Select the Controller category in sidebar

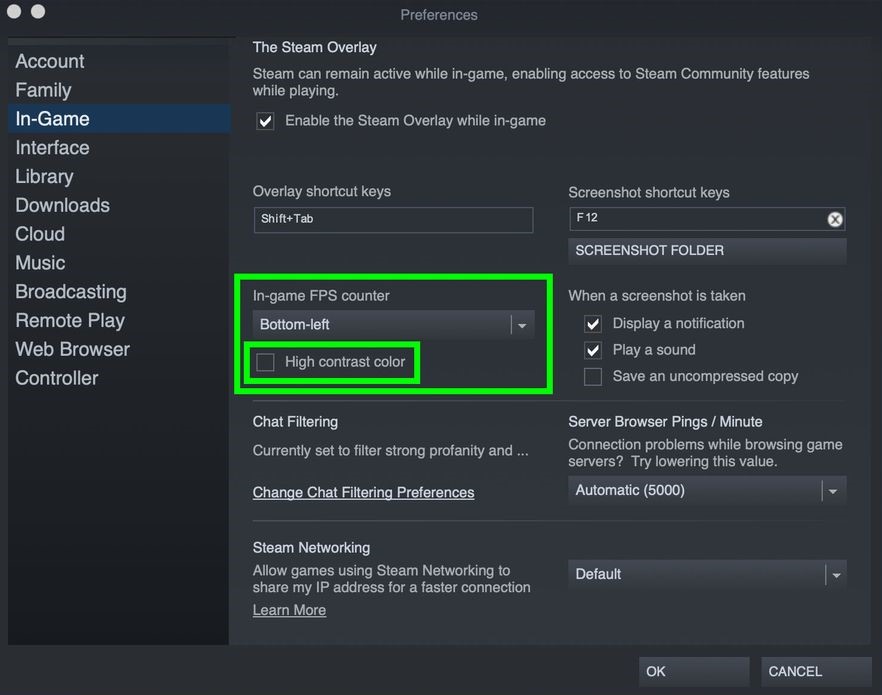pyautogui.click(x=56, y=379)
